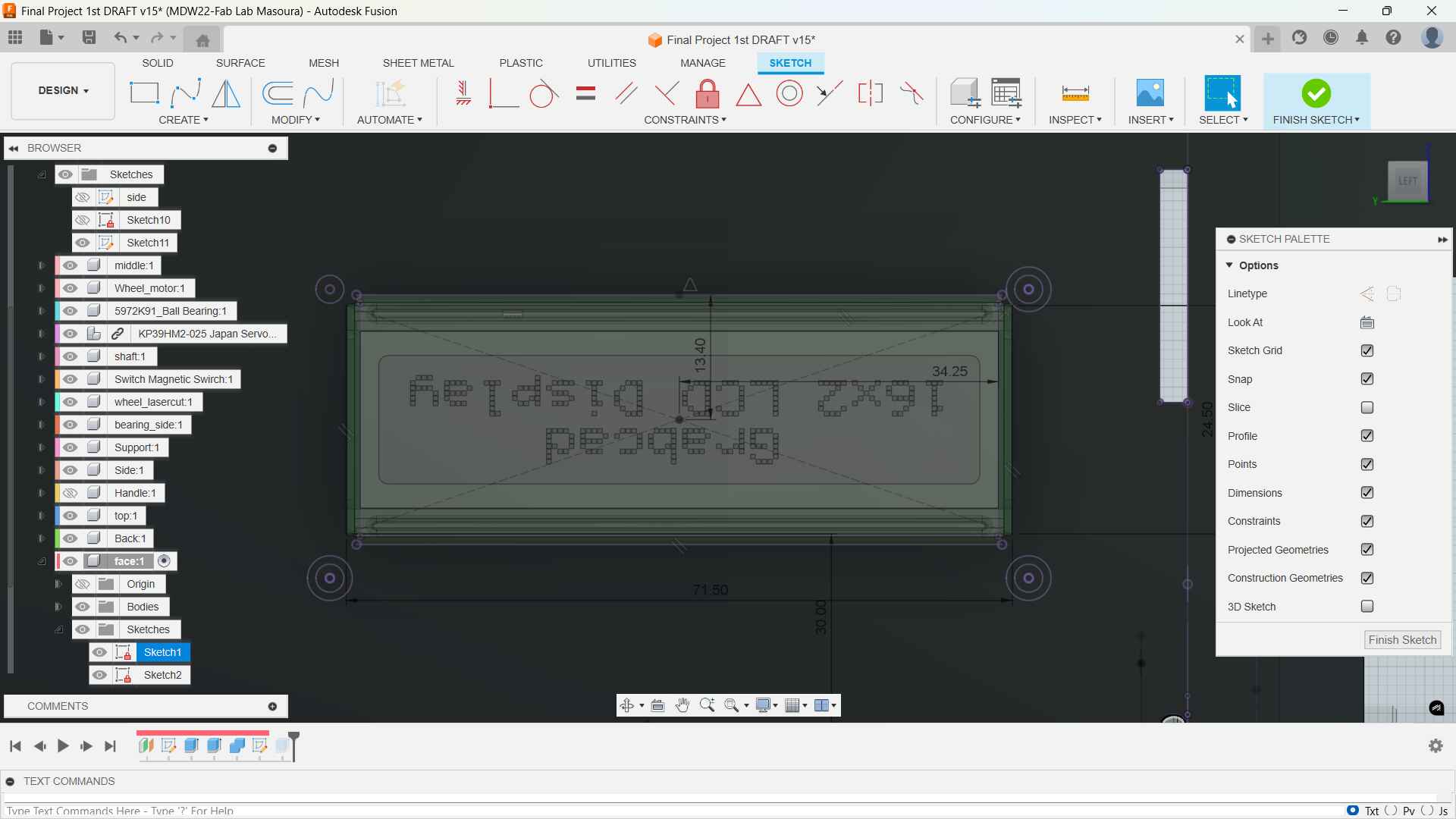
Task: Play the design timeline
Action: coord(63,746)
